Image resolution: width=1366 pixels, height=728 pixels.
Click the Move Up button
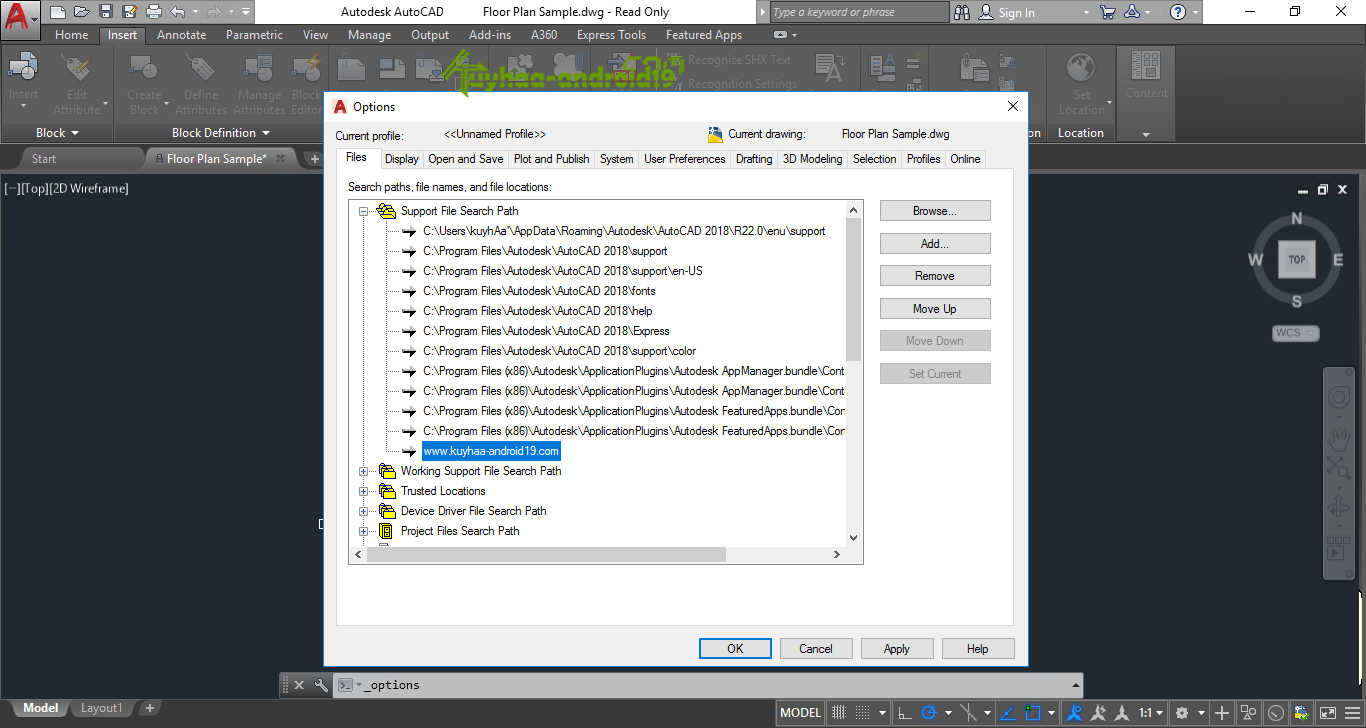point(935,309)
